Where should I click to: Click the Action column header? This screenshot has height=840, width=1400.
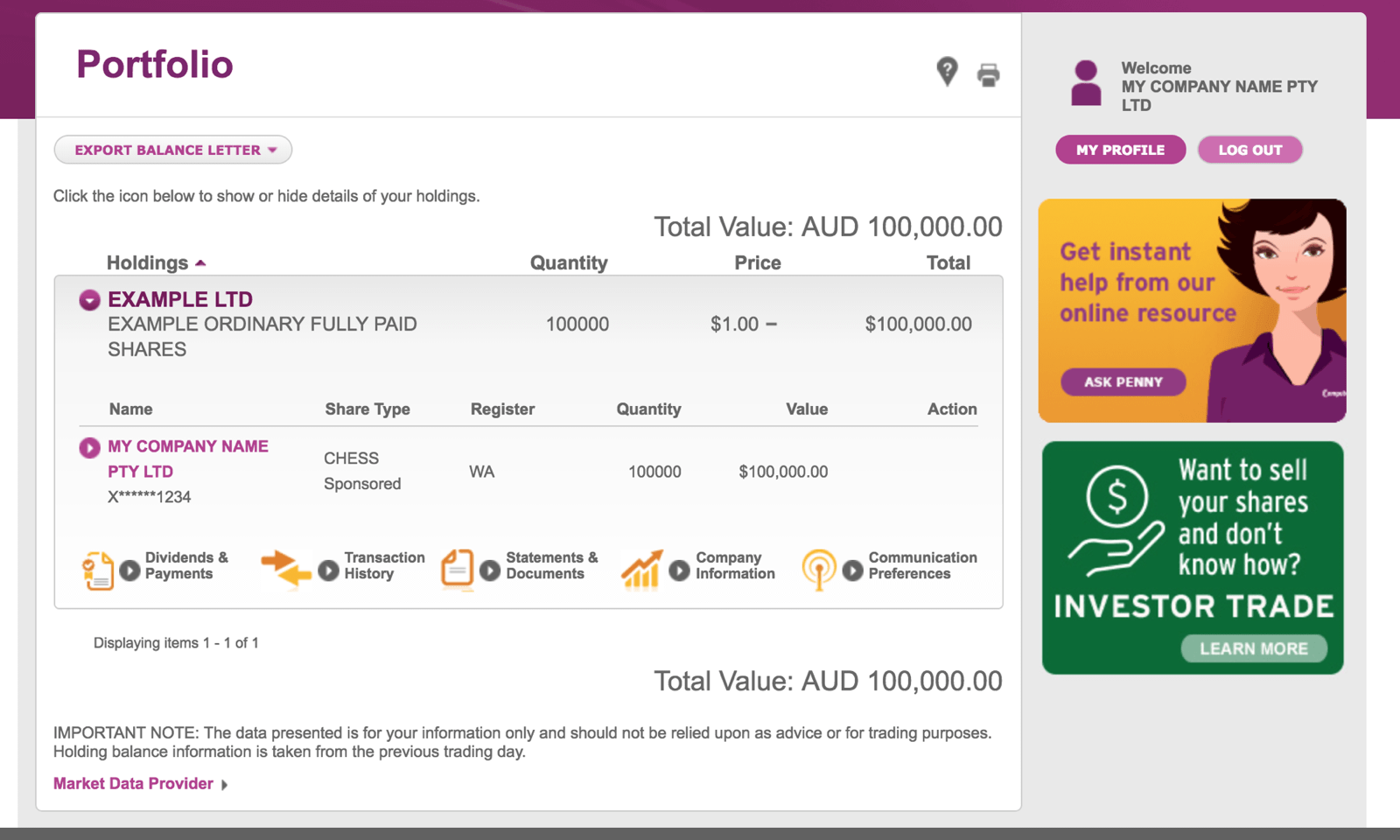[952, 409]
